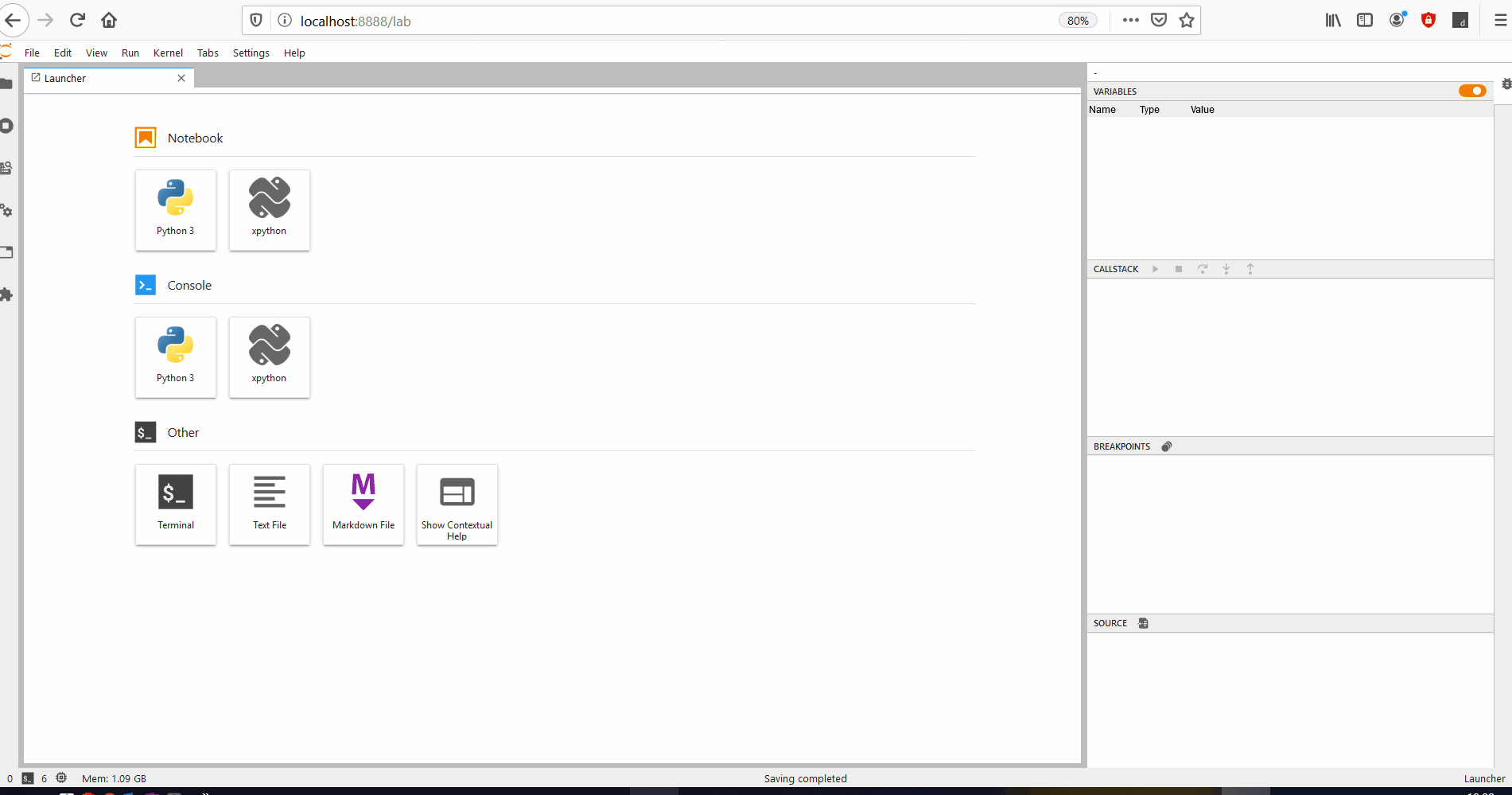Select the Launcher tab

(65, 78)
